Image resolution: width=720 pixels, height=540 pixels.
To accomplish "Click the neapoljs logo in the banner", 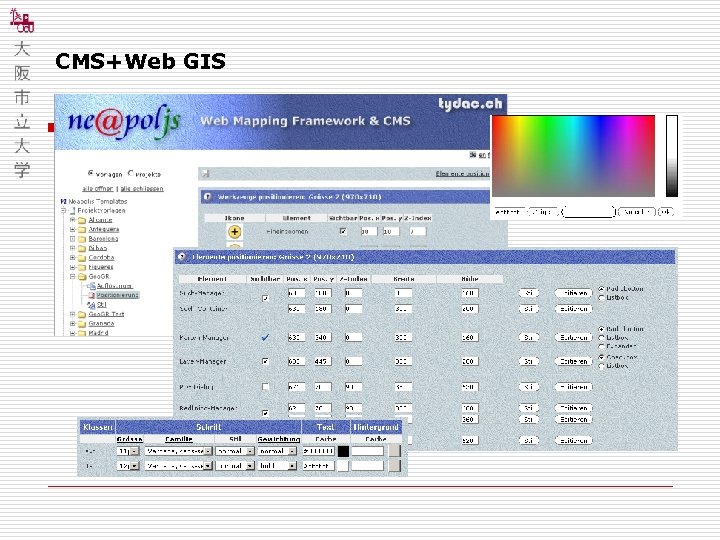I will click(124, 123).
